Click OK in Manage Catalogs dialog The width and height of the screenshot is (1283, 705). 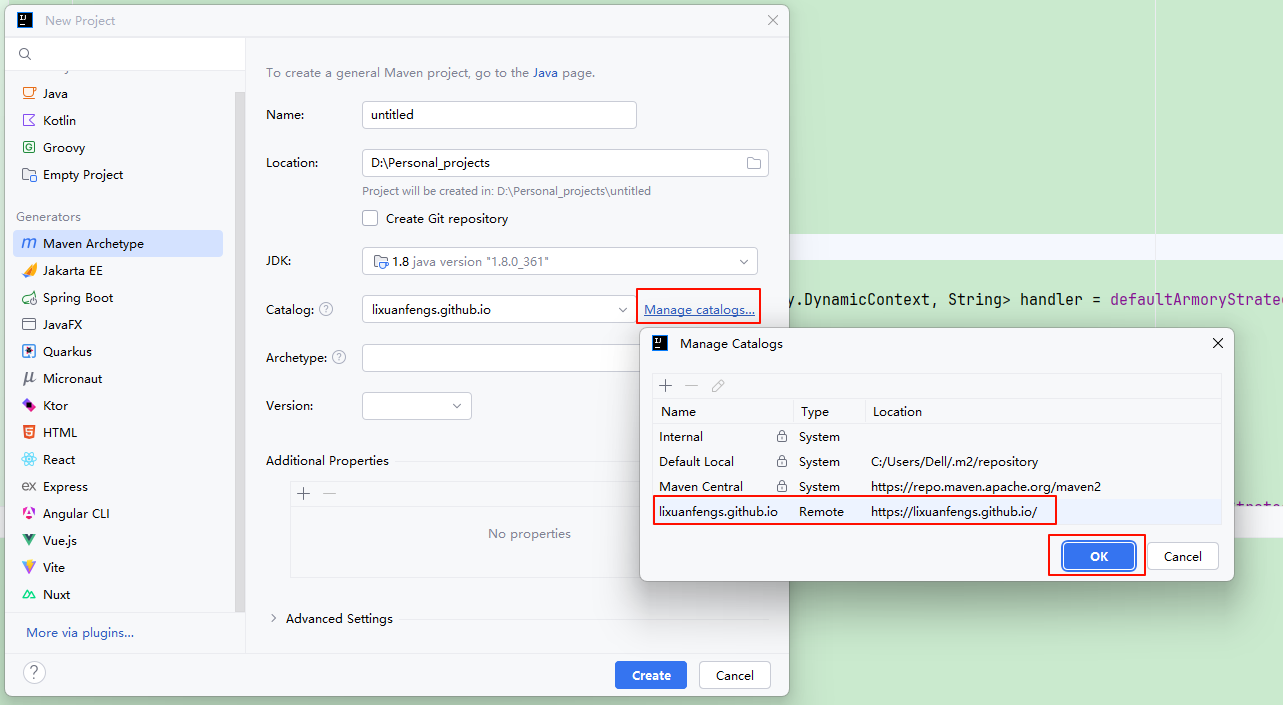pos(1098,557)
